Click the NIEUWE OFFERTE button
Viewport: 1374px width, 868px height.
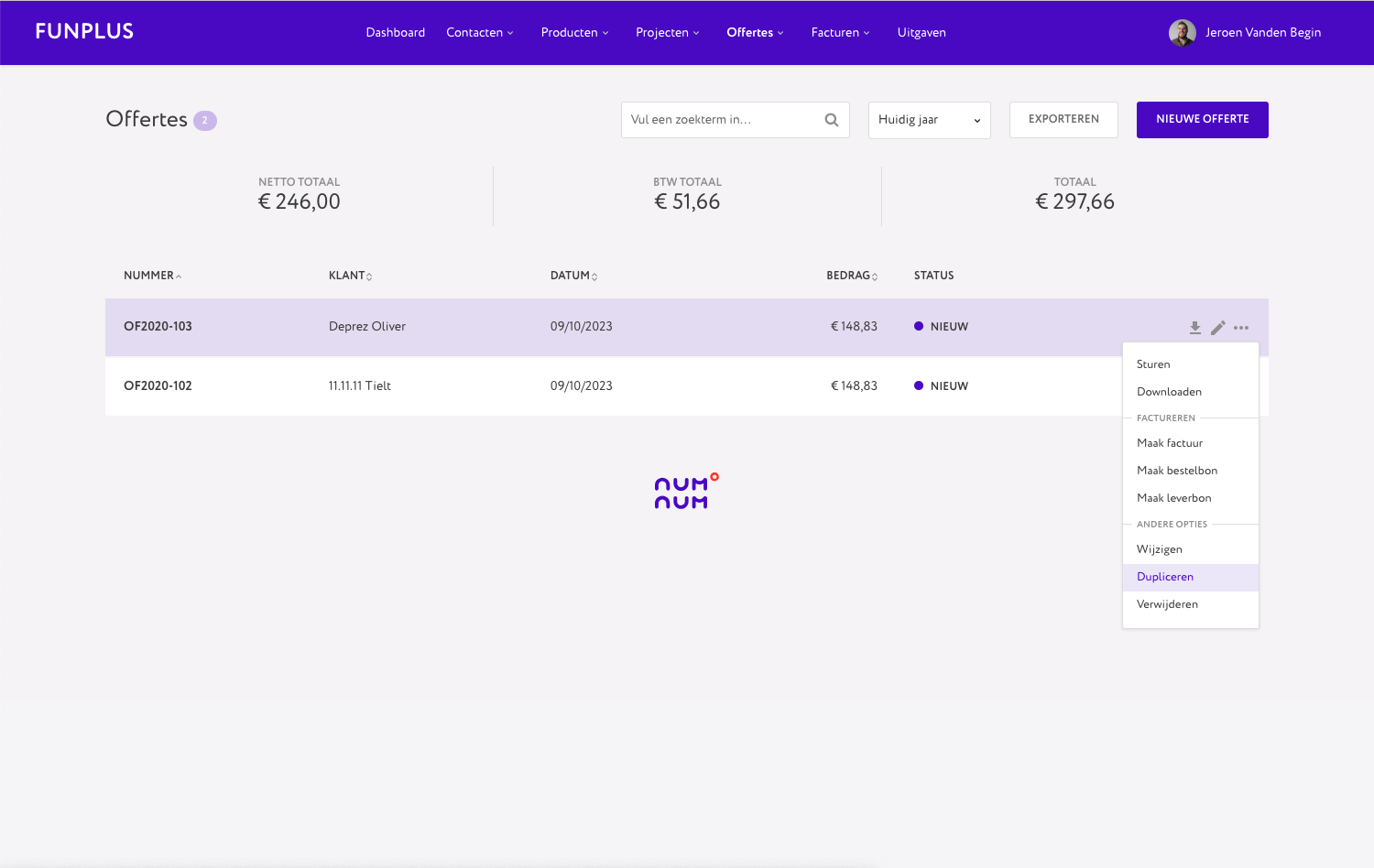1202,119
